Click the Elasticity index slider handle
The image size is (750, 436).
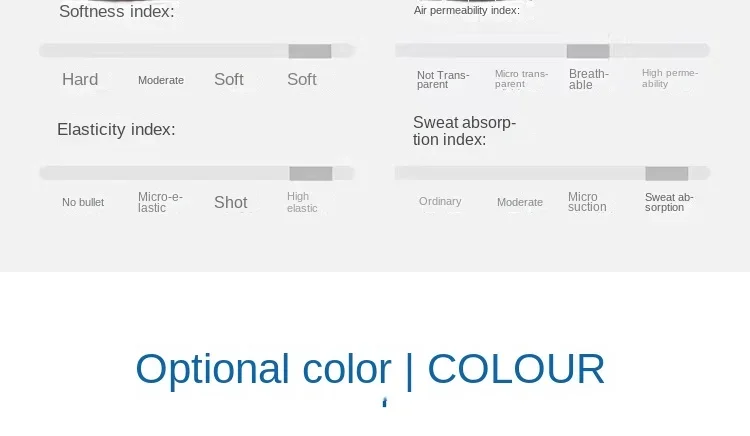(311, 174)
